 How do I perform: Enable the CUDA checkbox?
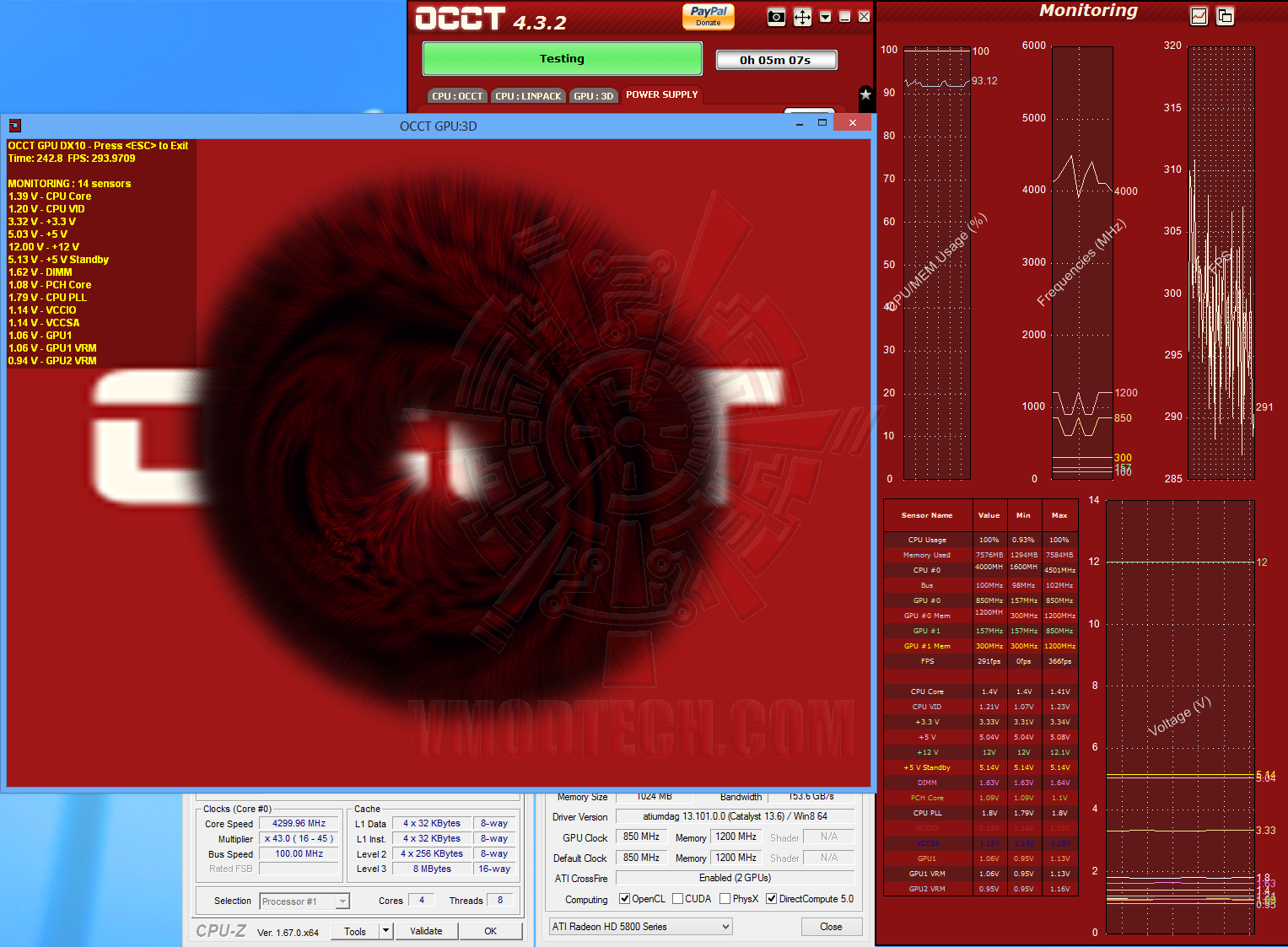tap(677, 899)
